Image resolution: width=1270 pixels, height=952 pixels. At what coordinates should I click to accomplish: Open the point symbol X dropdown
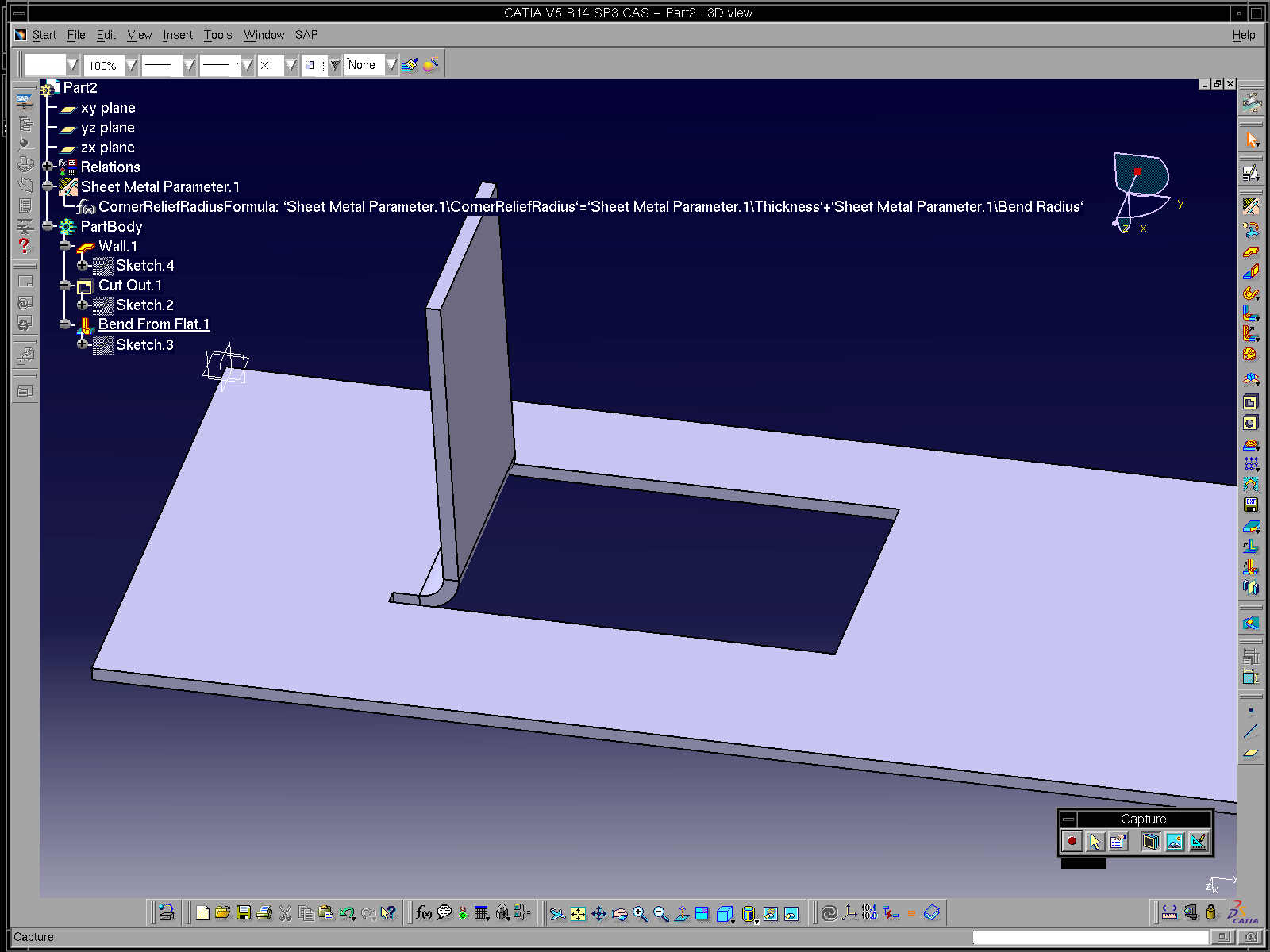[x=291, y=65]
